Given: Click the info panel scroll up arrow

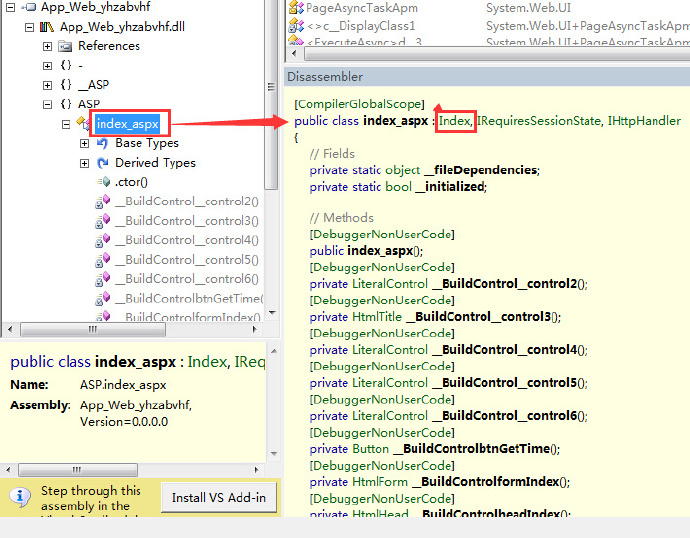Looking at the screenshot, I should coord(274,351).
